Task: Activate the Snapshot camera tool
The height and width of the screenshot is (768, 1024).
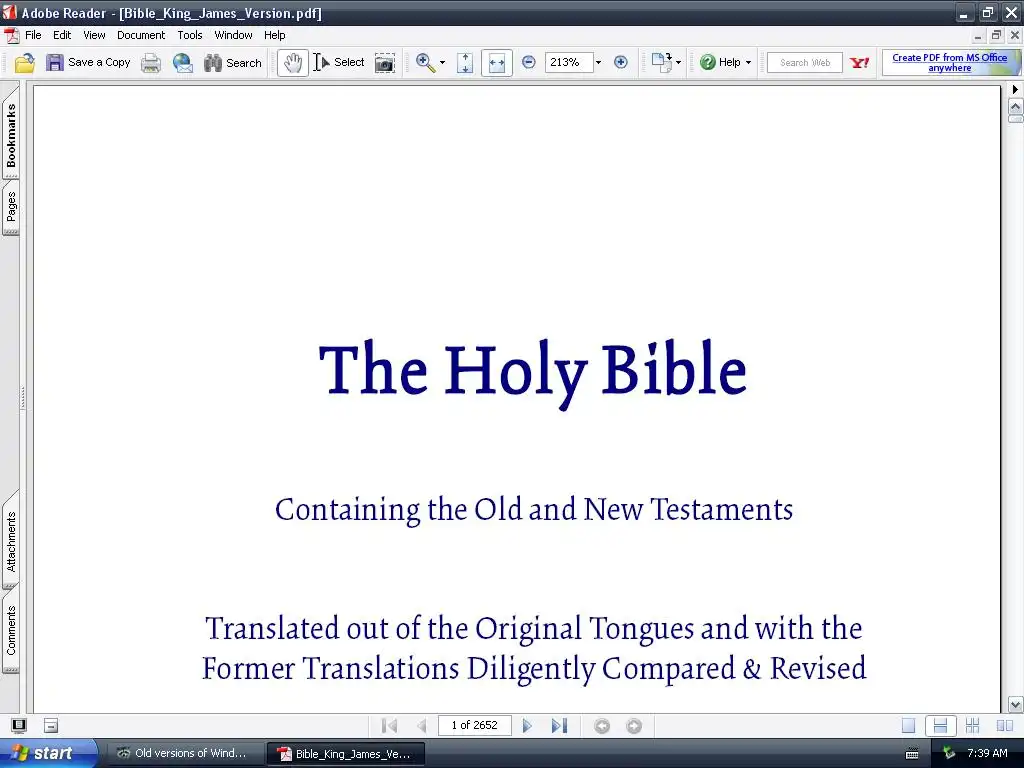Action: (x=385, y=63)
